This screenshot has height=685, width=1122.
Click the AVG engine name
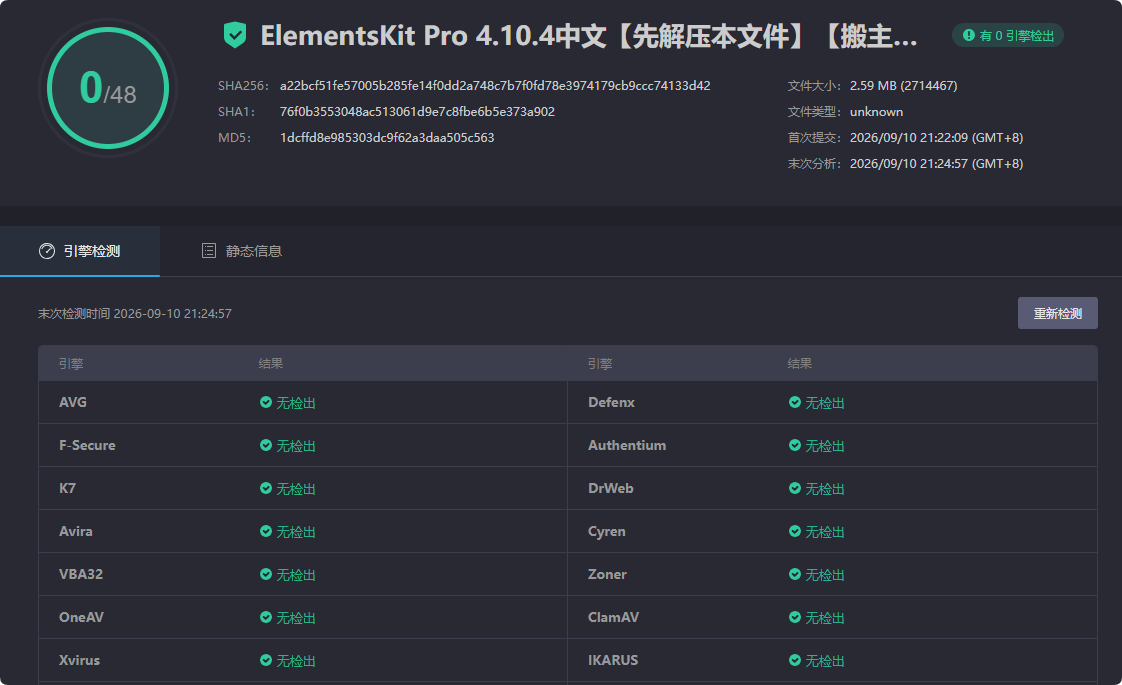click(x=73, y=402)
